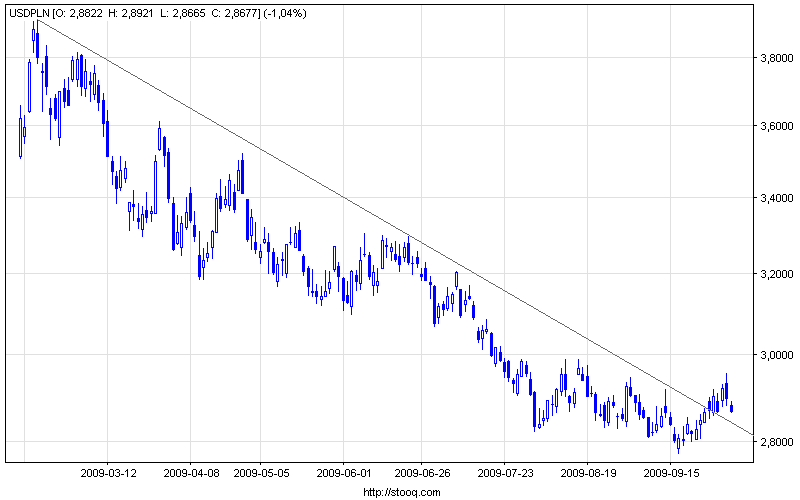
Task: Click the 2009-04-08 date axis label
Action: [191, 473]
